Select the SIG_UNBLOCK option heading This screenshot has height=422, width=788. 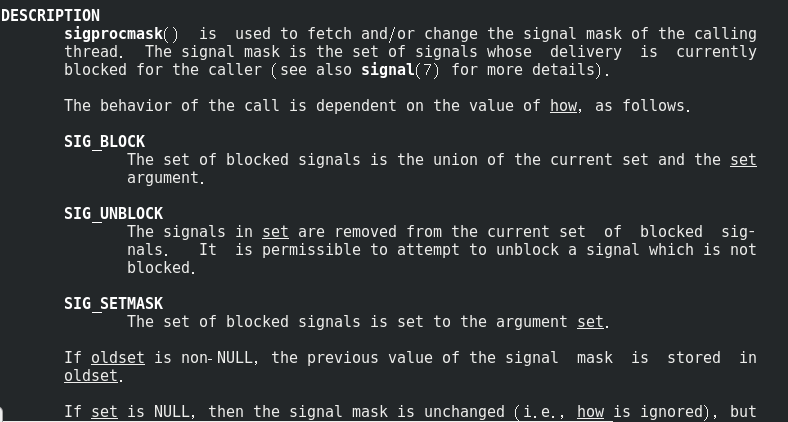pos(113,213)
